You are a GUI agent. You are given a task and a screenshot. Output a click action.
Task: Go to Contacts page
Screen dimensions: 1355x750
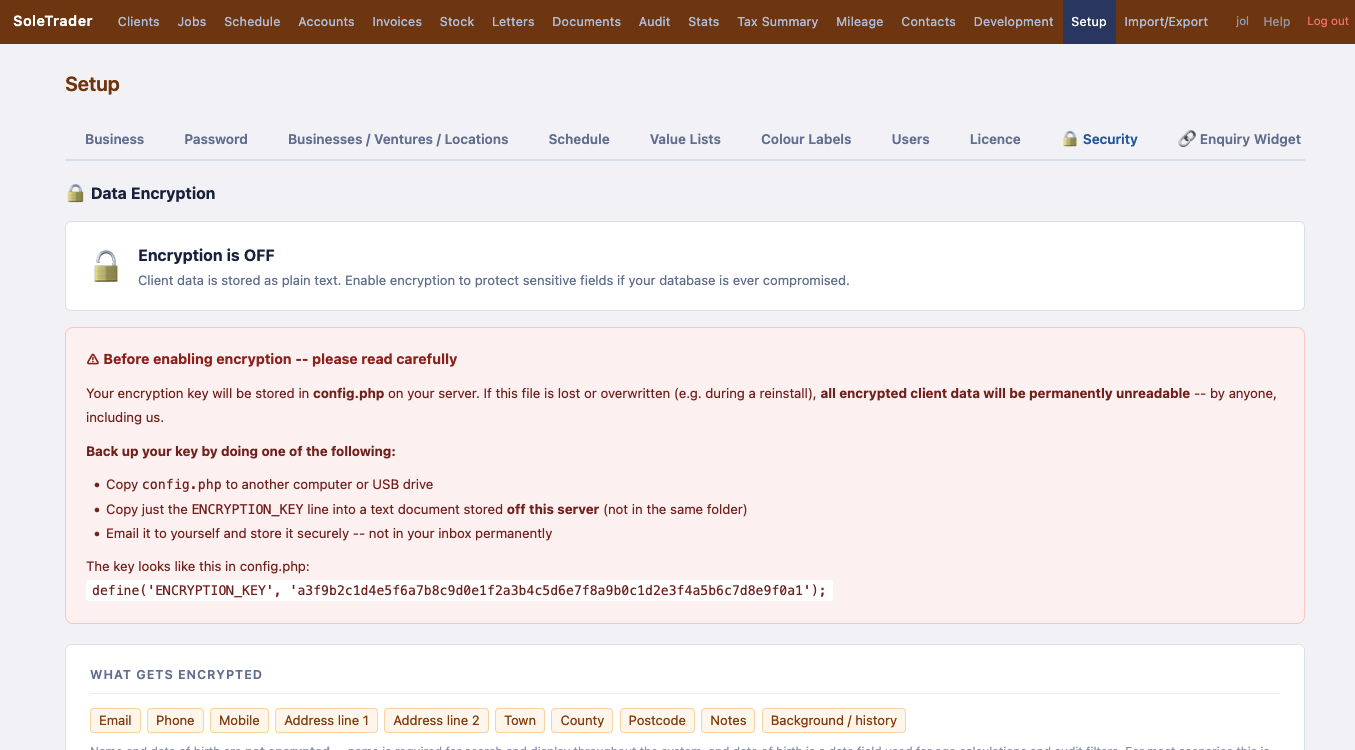[928, 21]
